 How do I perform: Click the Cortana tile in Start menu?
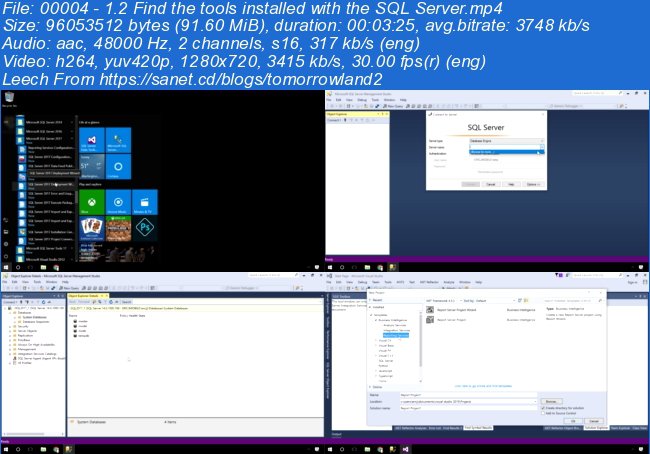tap(117, 165)
